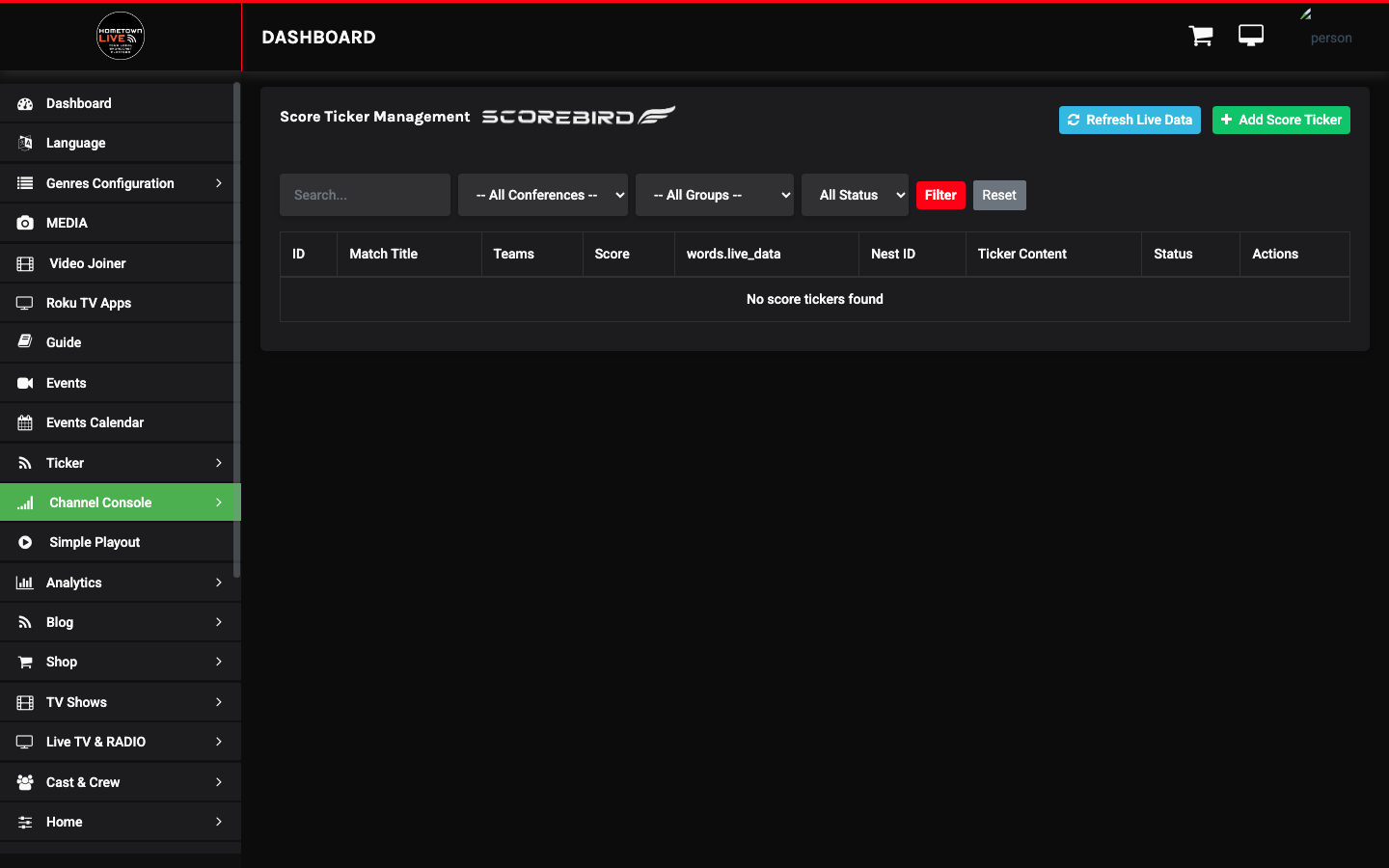Click the No score tickers found message
The width and height of the screenshot is (1389, 868).
(815, 299)
